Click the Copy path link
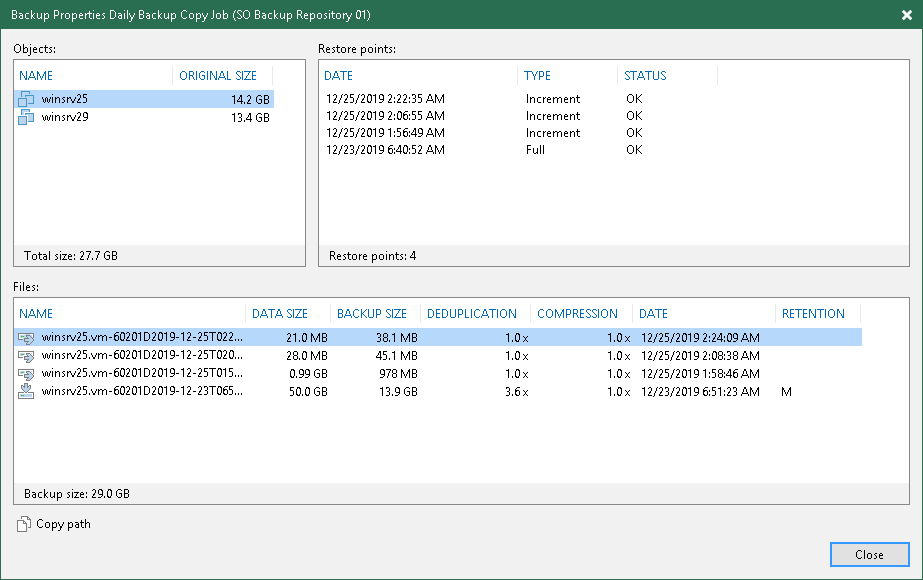923x580 pixels. coord(63,524)
